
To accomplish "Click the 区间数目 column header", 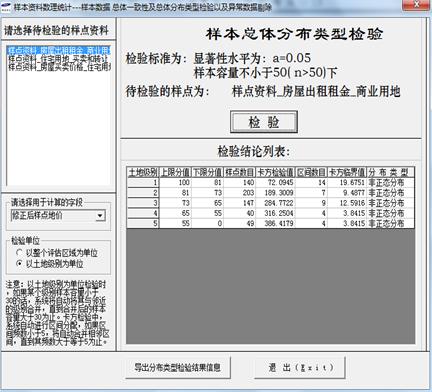I will click(x=311, y=172).
